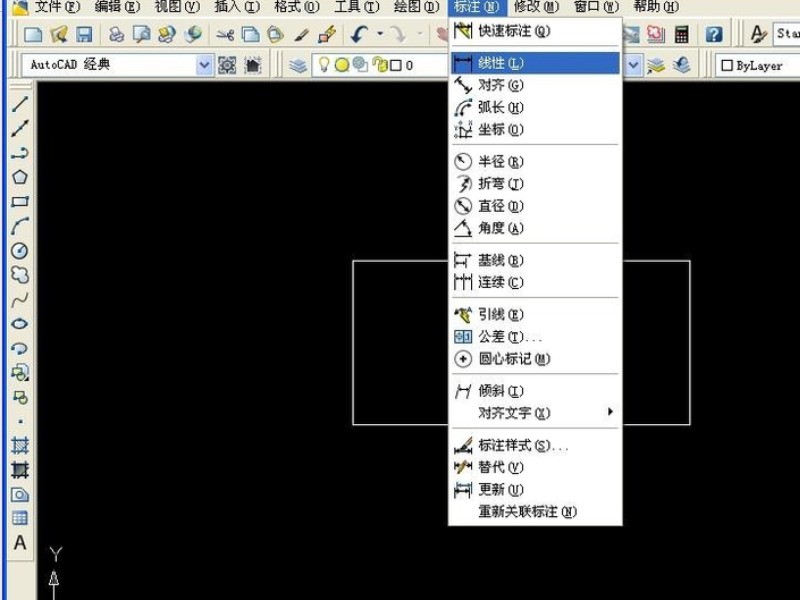The height and width of the screenshot is (600, 800).
Task: Open the QuickCalc calculator icon
Action: tap(681, 34)
